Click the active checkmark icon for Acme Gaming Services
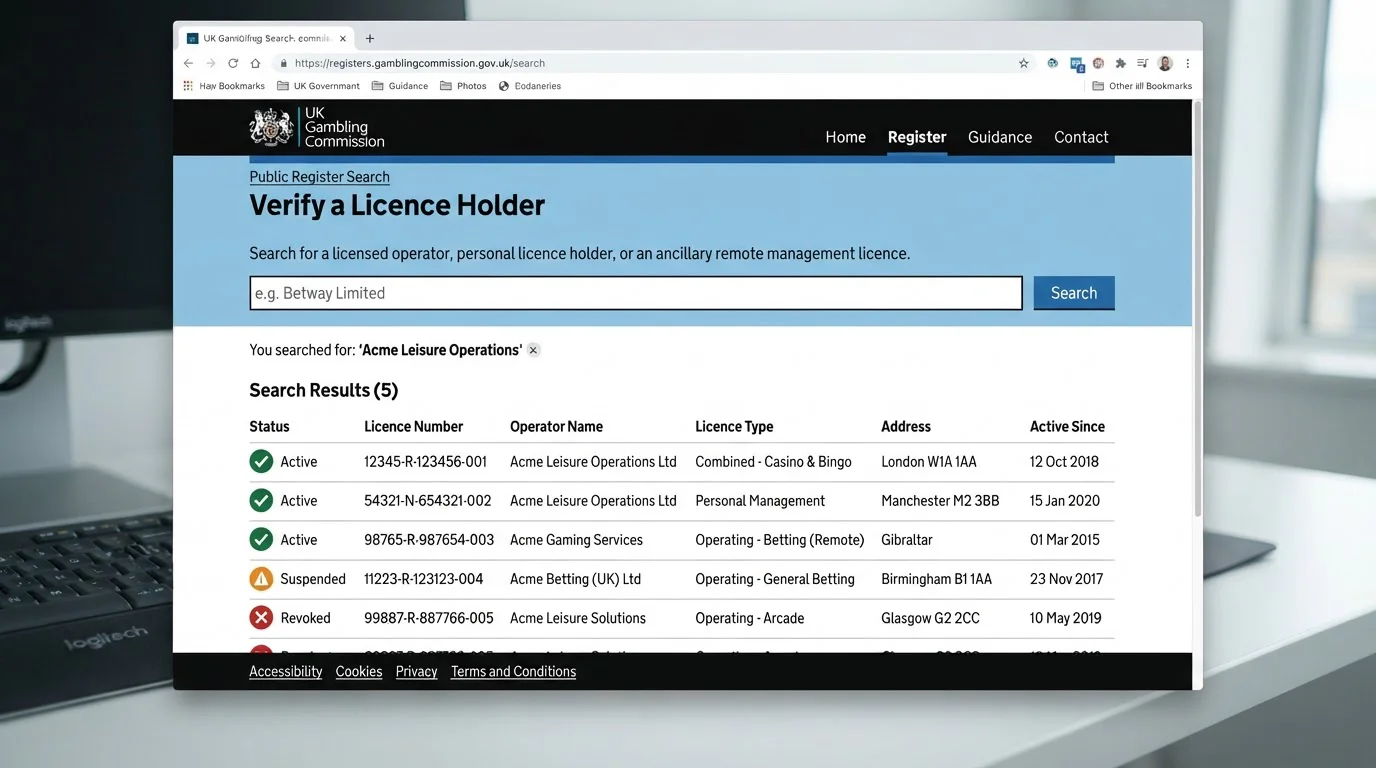1376x768 pixels. pos(261,540)
